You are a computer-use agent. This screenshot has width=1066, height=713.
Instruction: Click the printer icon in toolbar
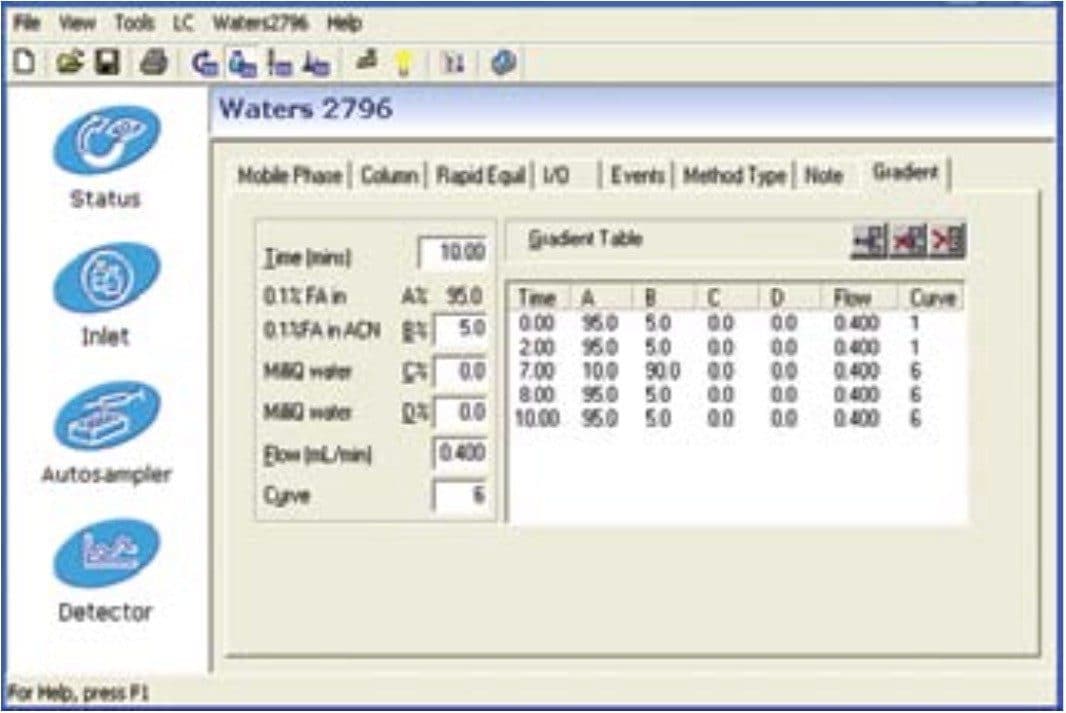152,63
